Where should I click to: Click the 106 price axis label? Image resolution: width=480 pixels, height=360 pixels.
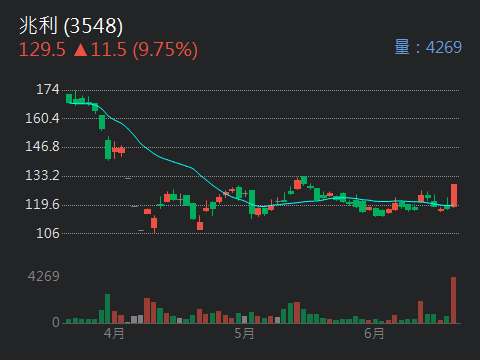[x=48, y=233]
